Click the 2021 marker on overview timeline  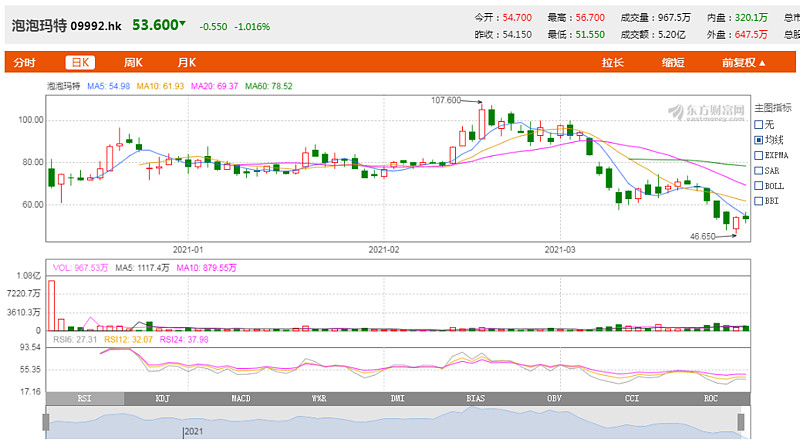coord(193,432)
